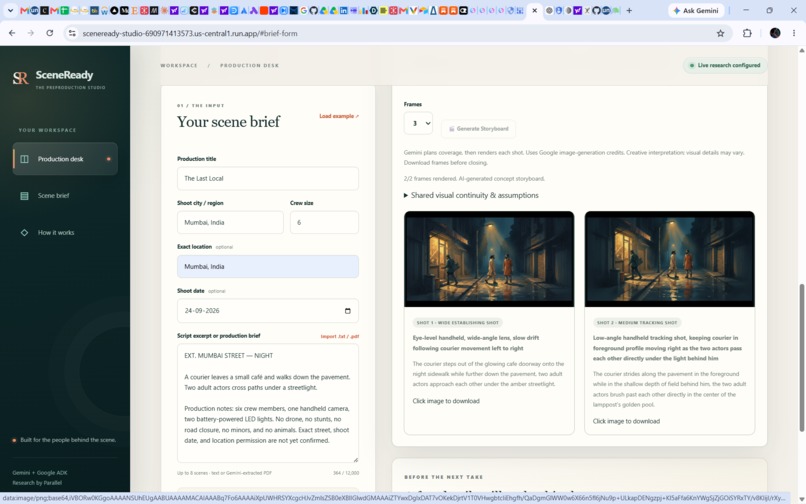Click the Production Desk breadcrumb
The height and width of the screenshot is (504, 806).
[x=249, y=65]
